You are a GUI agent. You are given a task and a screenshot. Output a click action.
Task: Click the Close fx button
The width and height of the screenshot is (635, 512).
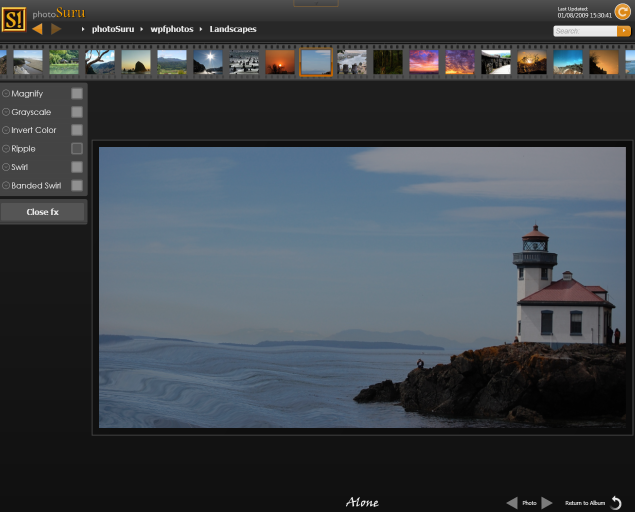coord(43,212)
